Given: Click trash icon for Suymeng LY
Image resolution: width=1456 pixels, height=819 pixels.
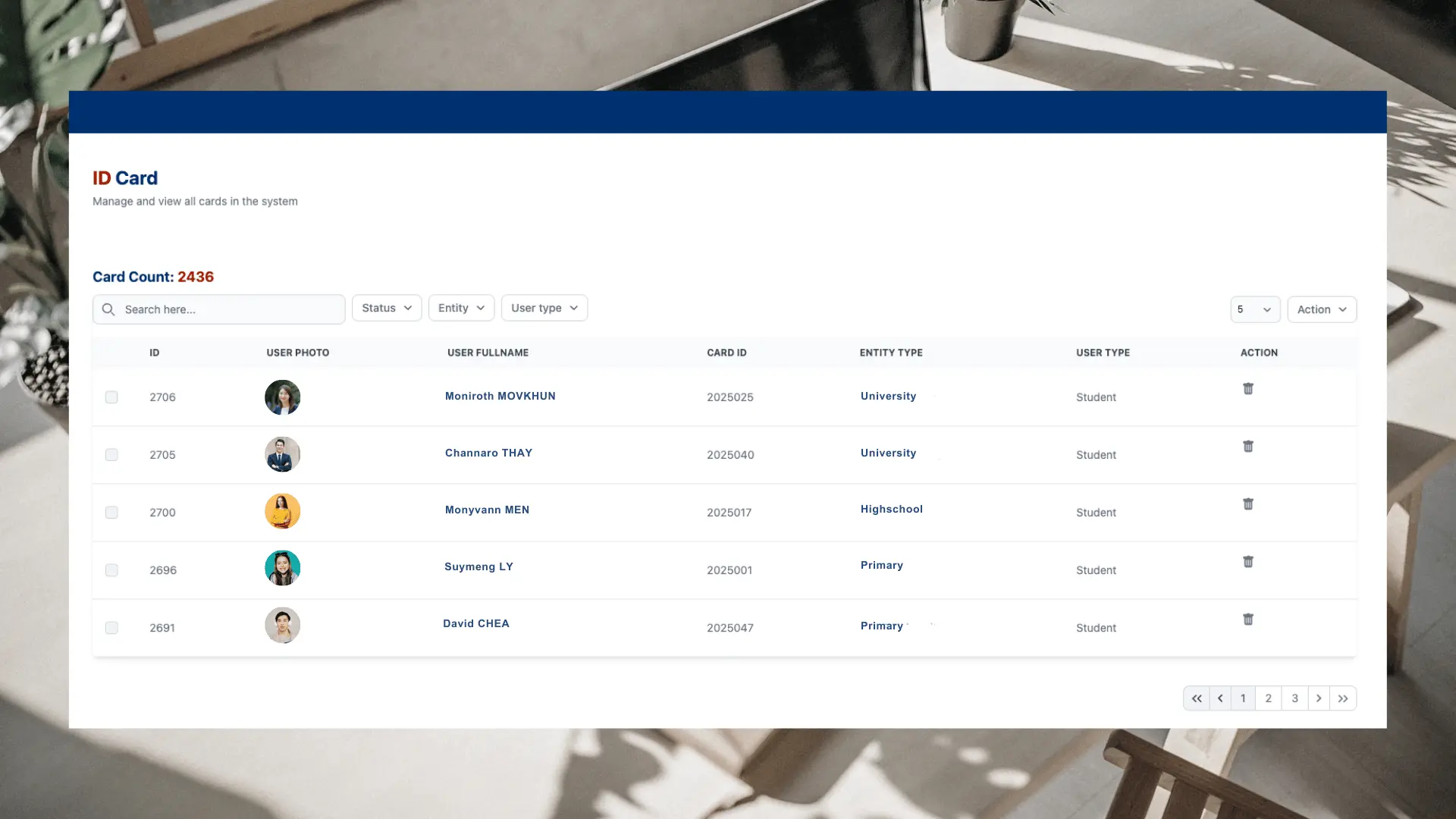Looking at the screenshot, I should tap(1247, 562).
